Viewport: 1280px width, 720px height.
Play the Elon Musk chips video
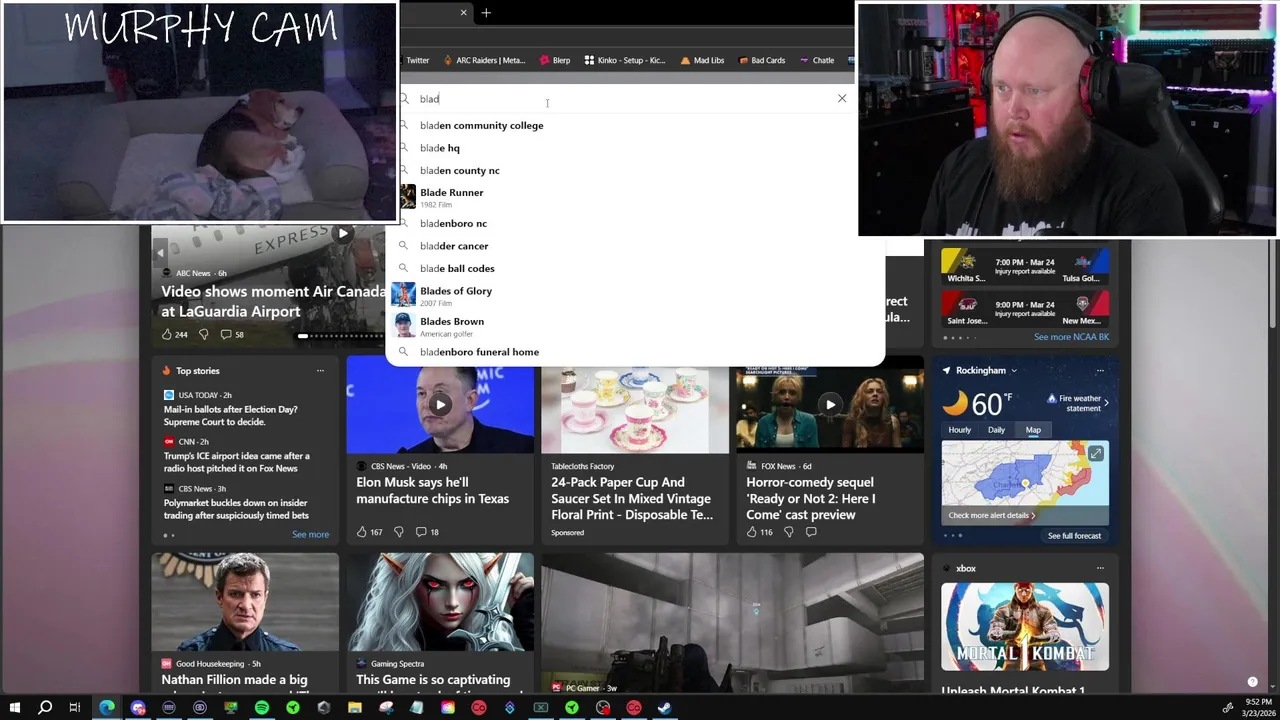[441, 405]
